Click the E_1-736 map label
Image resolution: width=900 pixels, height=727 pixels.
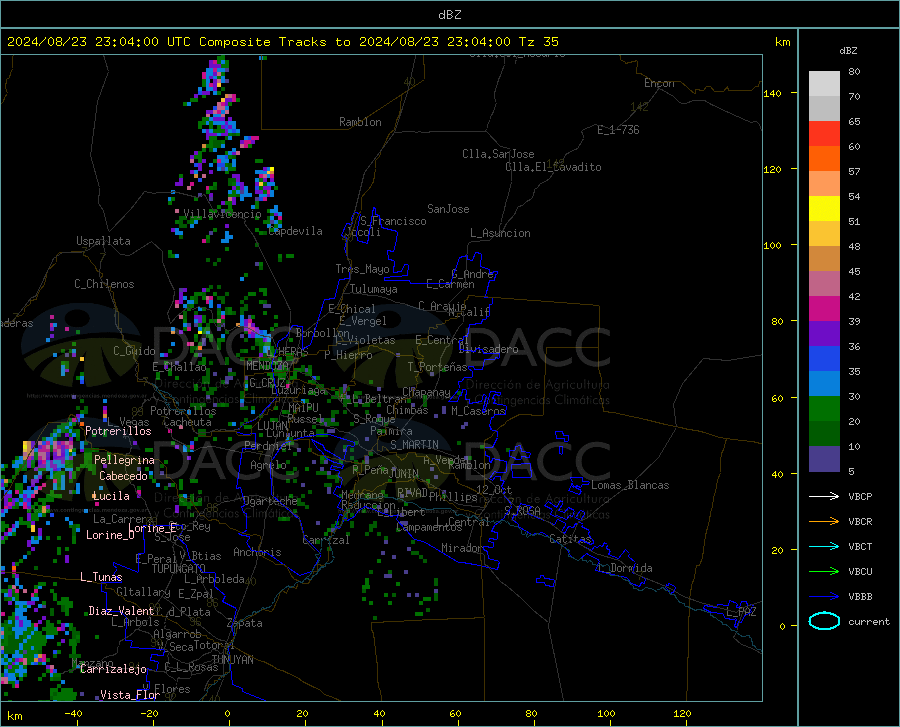(x=618, y=130)
